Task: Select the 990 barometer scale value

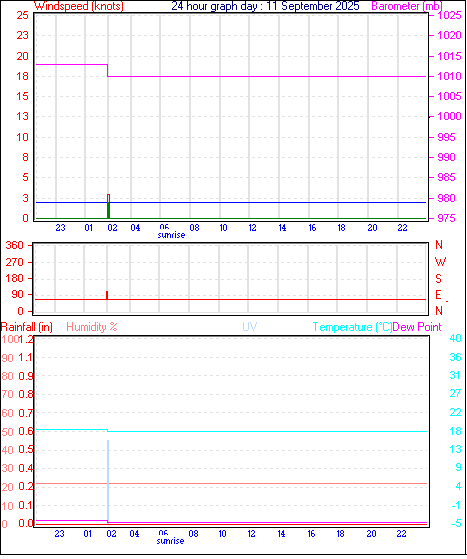Action: point(446,157)
